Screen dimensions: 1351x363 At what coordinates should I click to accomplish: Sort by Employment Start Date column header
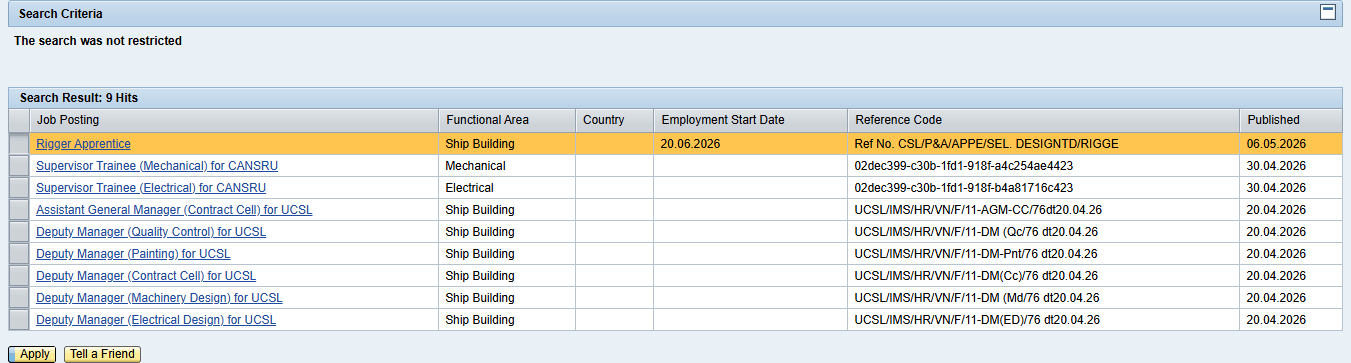coord(750,120)
